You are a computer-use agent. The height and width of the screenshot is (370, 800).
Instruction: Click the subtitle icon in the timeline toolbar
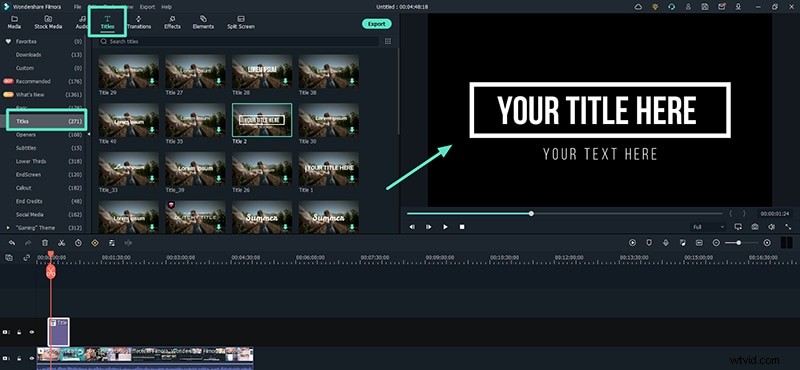[x=699, y=243]
